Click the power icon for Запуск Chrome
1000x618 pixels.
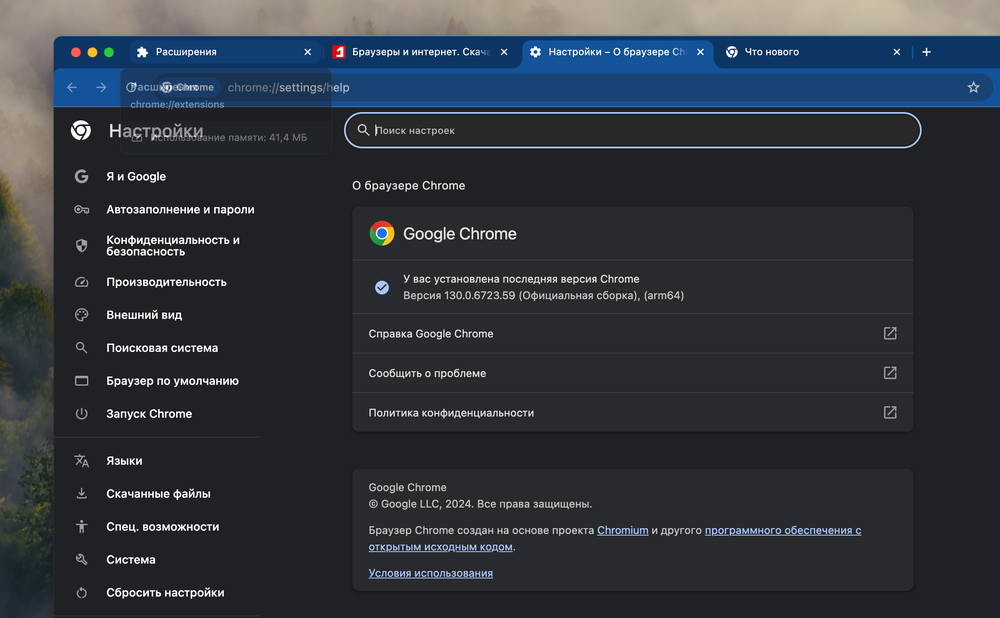[82, 414]
